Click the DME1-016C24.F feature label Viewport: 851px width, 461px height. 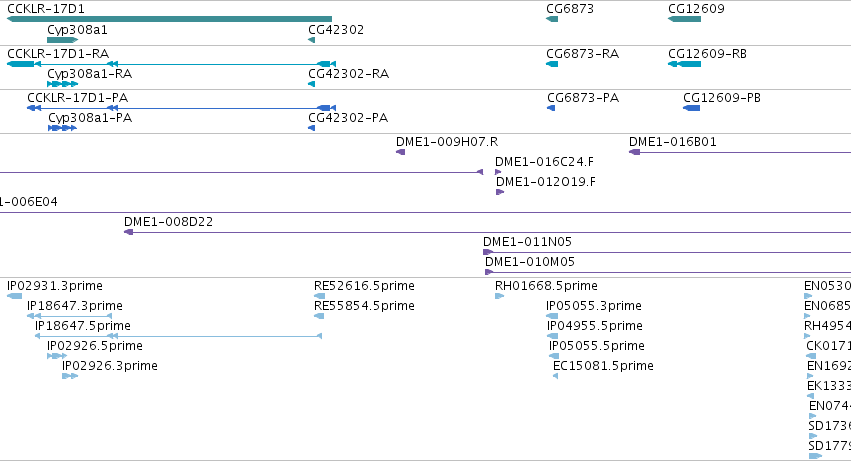click(x=544, y=162)
